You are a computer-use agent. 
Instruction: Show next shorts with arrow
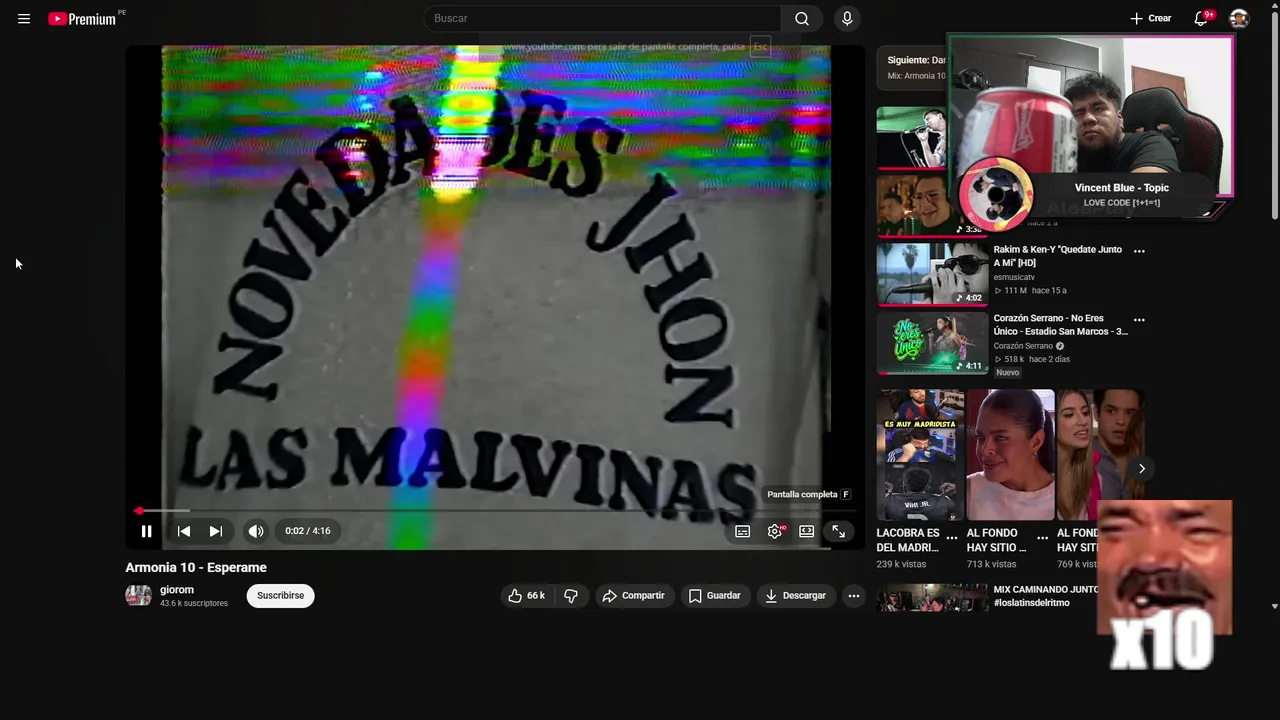click(x=1141, y=468)
